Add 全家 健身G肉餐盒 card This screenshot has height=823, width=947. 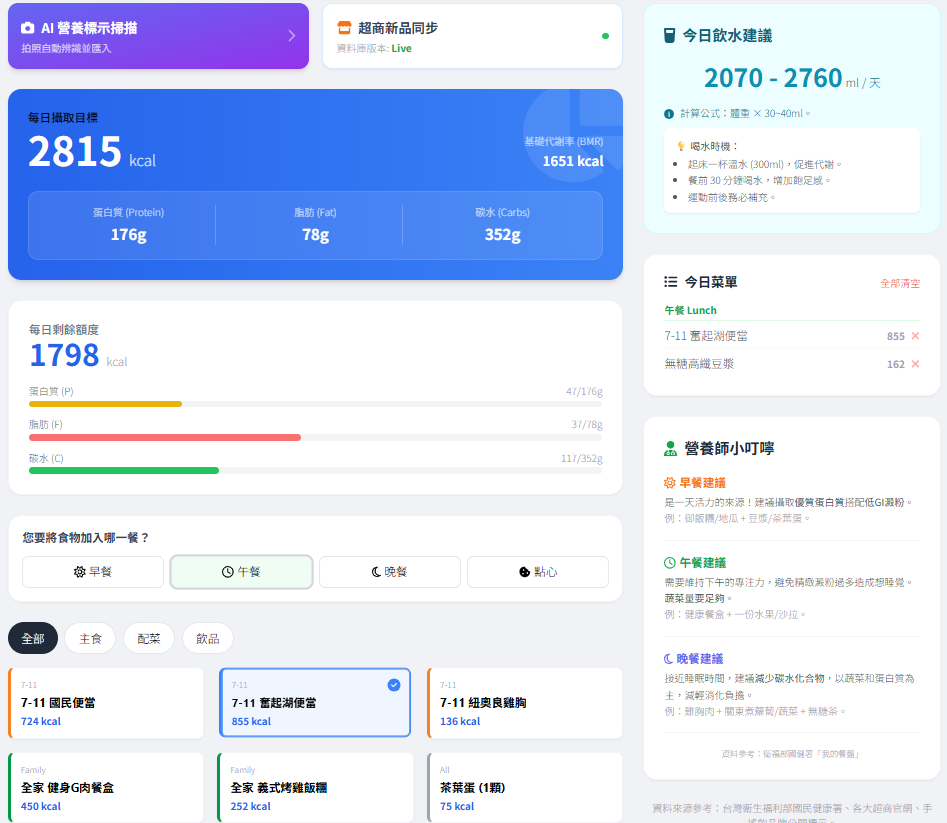(x=106, y=787)
